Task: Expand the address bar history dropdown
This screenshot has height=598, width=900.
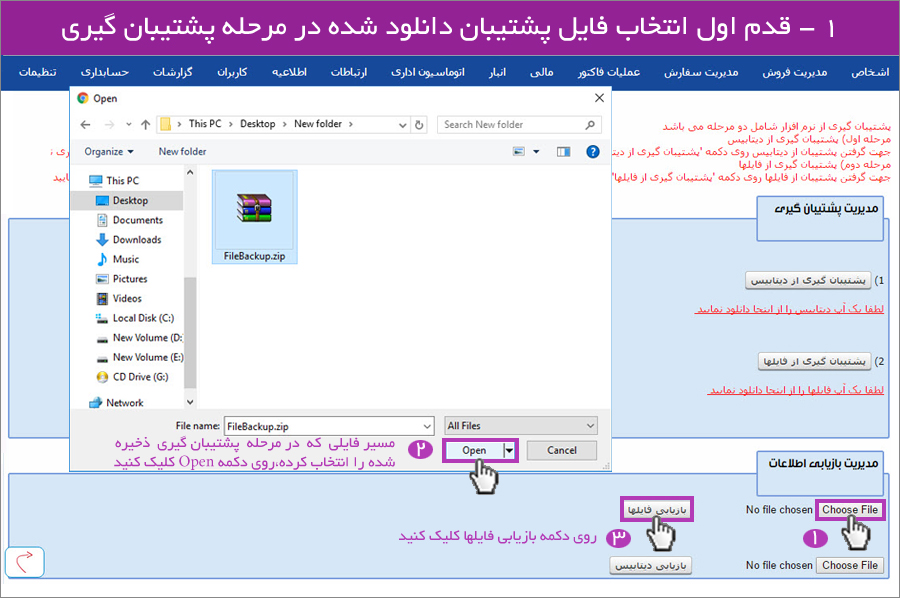Action: (x=403, y=125)
